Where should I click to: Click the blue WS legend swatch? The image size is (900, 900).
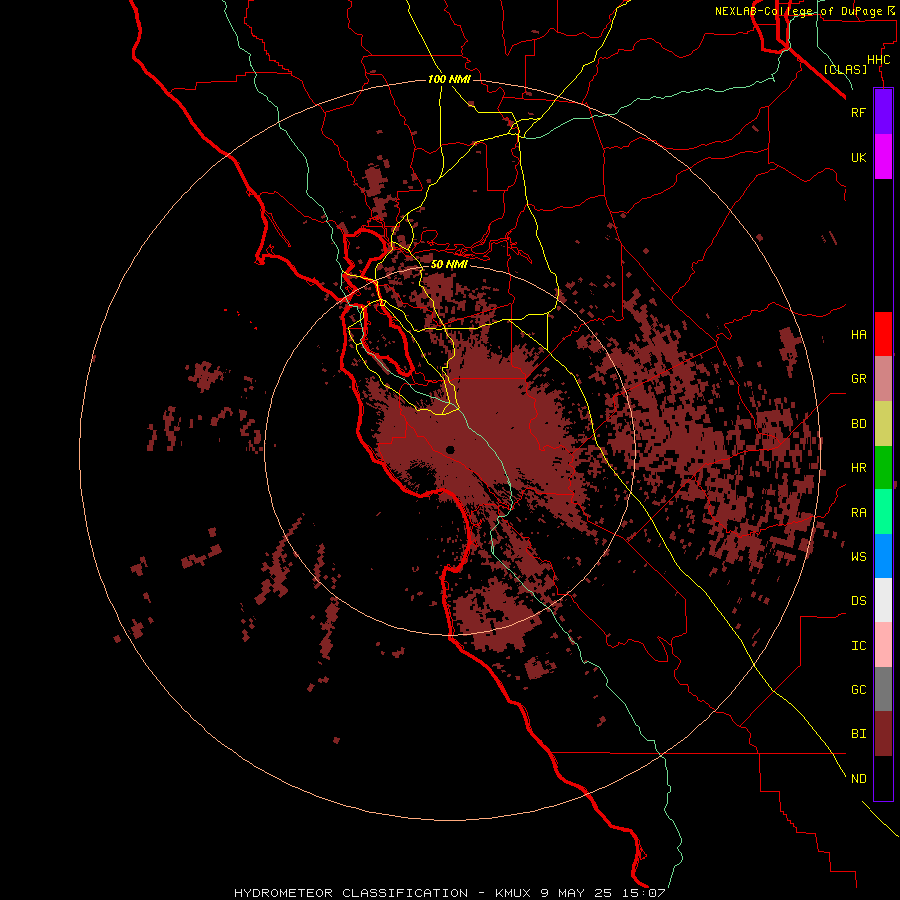pyautogui.click(x=883, y=556)
